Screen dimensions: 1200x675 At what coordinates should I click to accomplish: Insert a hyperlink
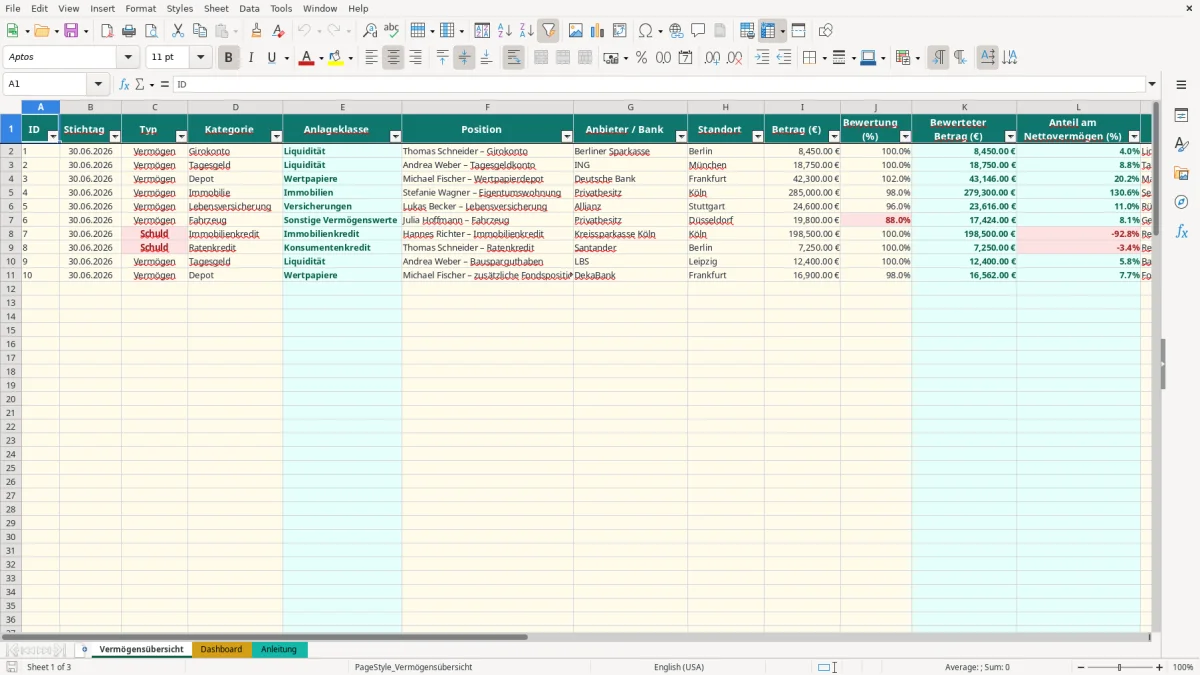click(x=676, y=31)
